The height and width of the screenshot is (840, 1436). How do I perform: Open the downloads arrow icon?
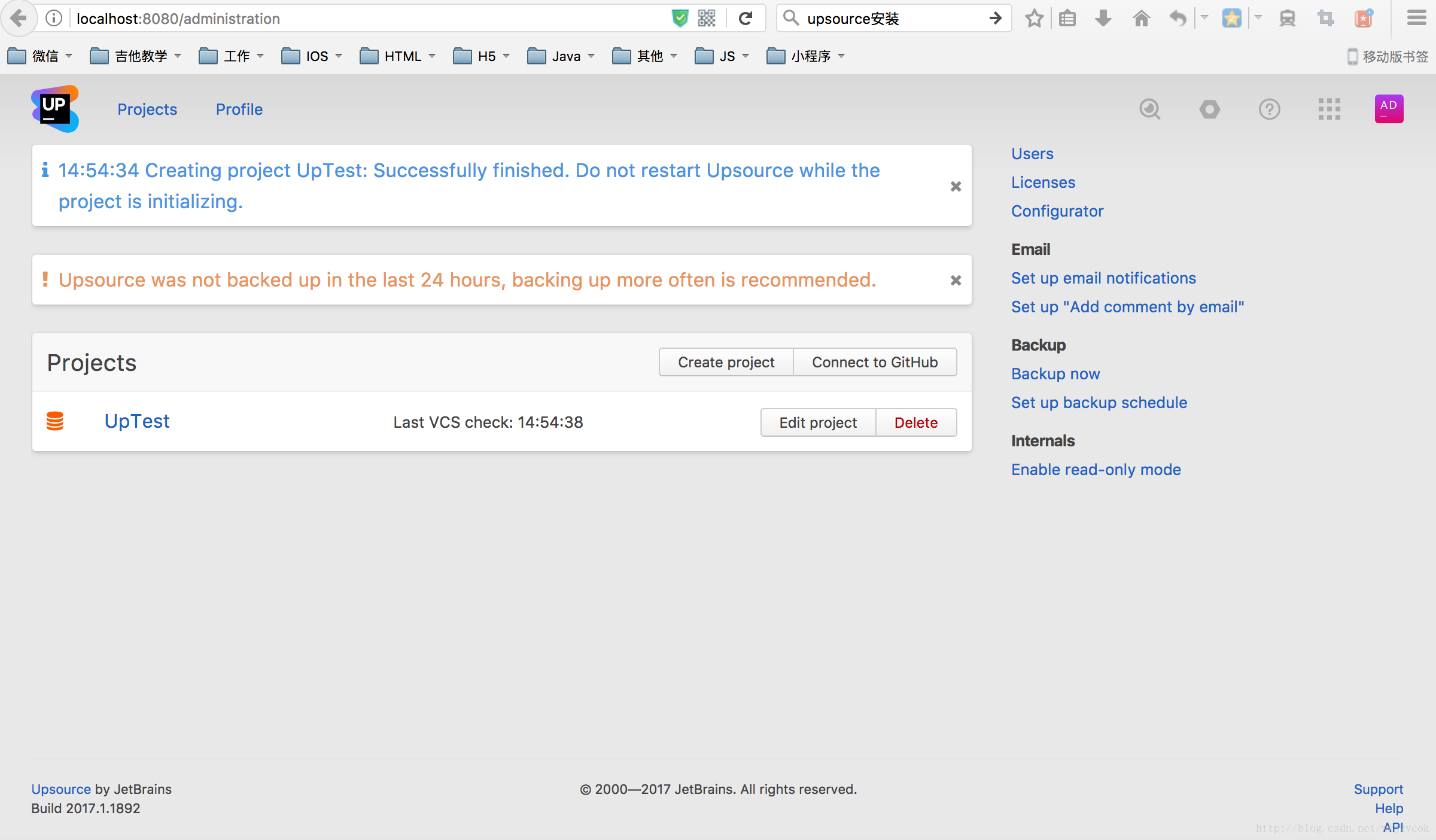pyautogui.click(x=1103, y=19)
